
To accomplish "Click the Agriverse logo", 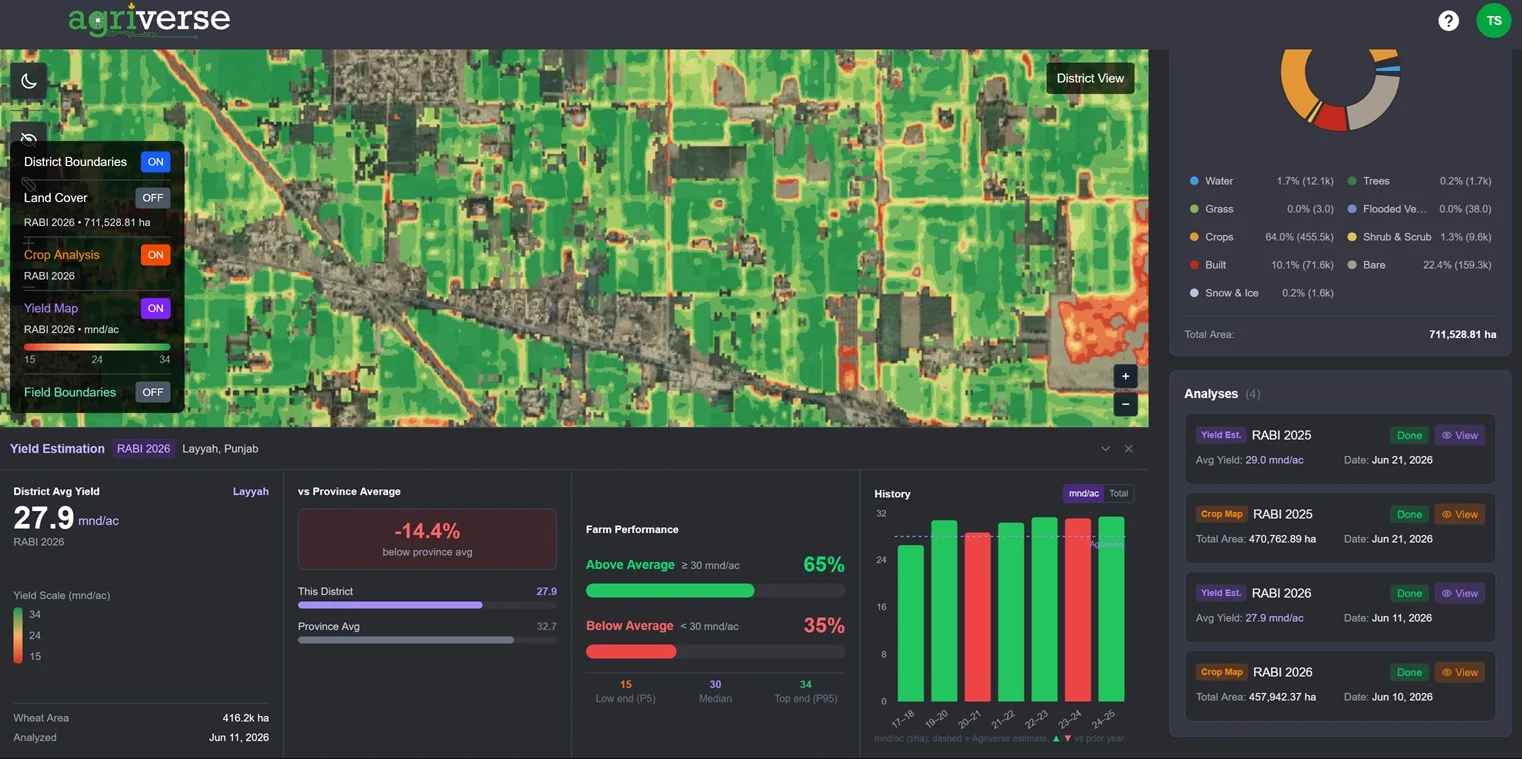I will [149, 20].
